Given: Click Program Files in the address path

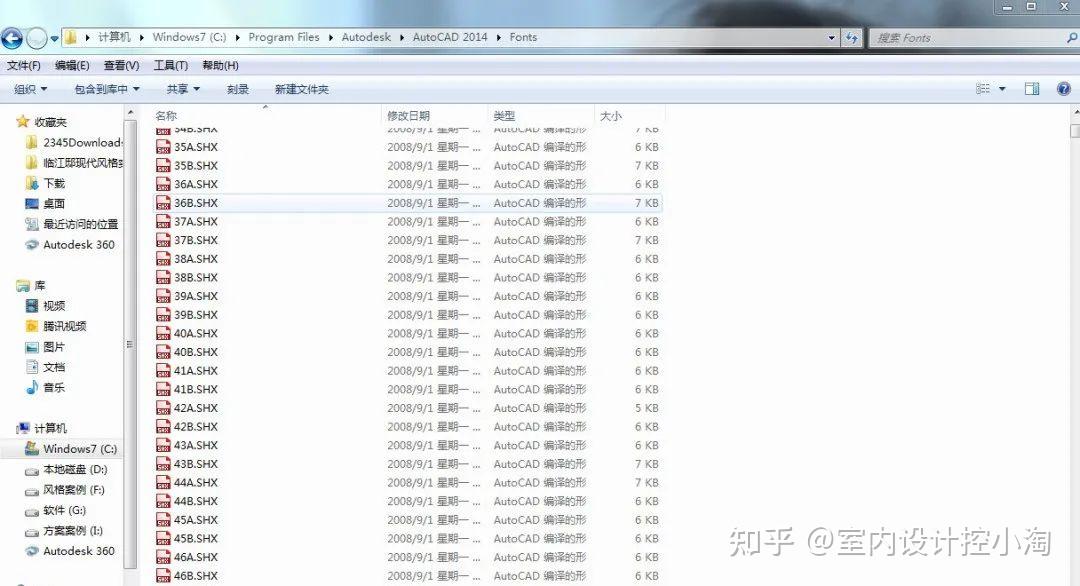Looking at the screenshot, I should [x=284, y=37].
